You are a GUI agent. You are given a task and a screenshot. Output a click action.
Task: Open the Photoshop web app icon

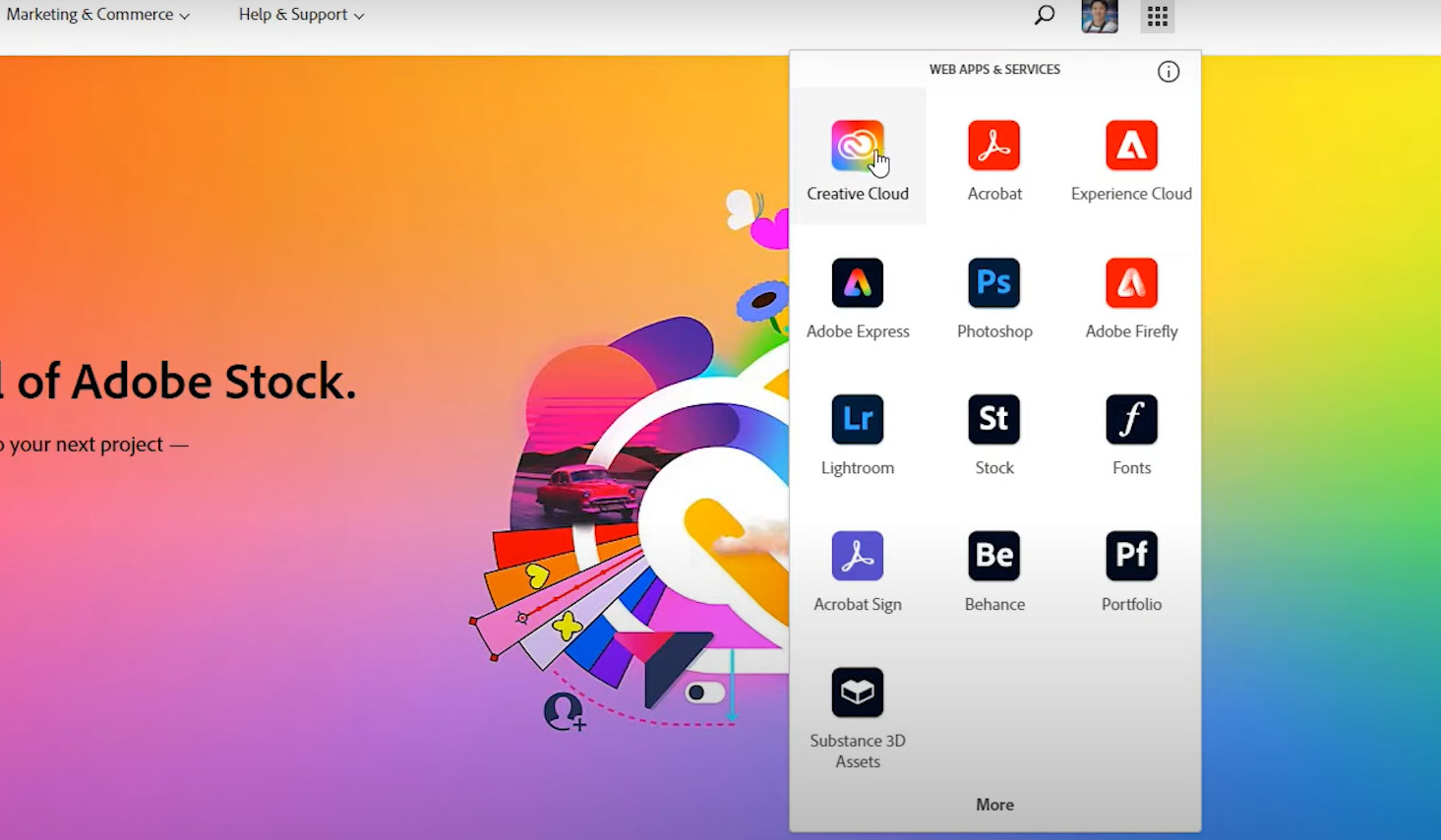point(993,283)
